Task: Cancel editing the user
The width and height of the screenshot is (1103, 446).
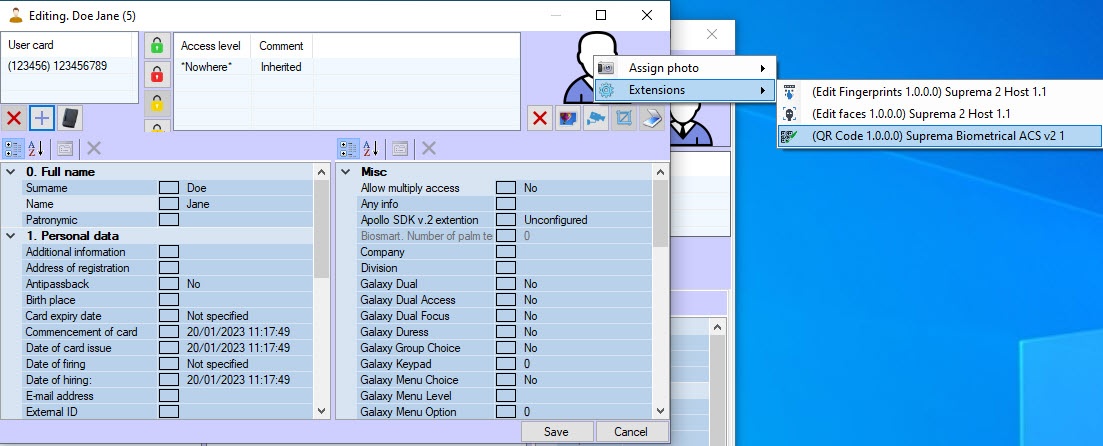Action: point(631,432)
